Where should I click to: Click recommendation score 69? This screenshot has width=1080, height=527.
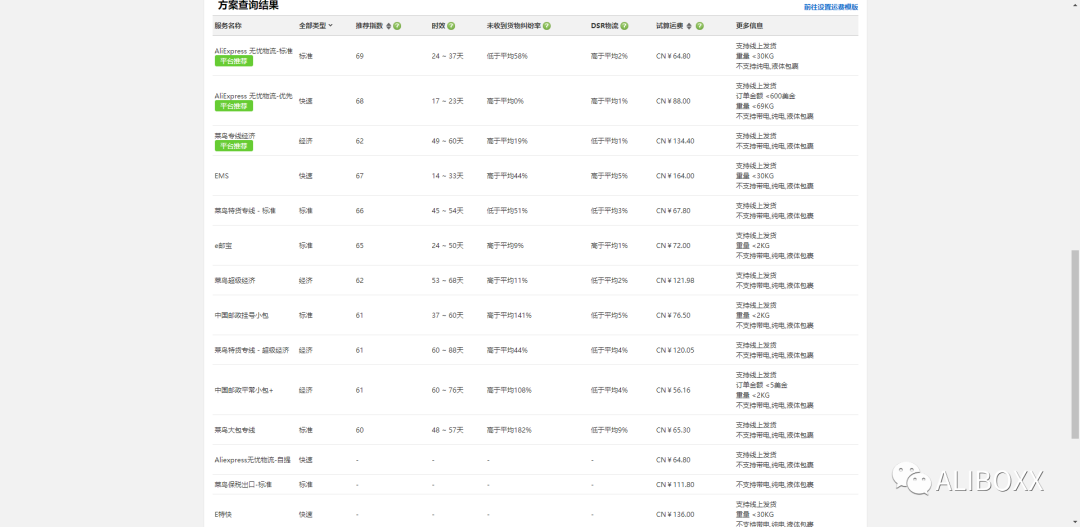click(x=360, y=56)
